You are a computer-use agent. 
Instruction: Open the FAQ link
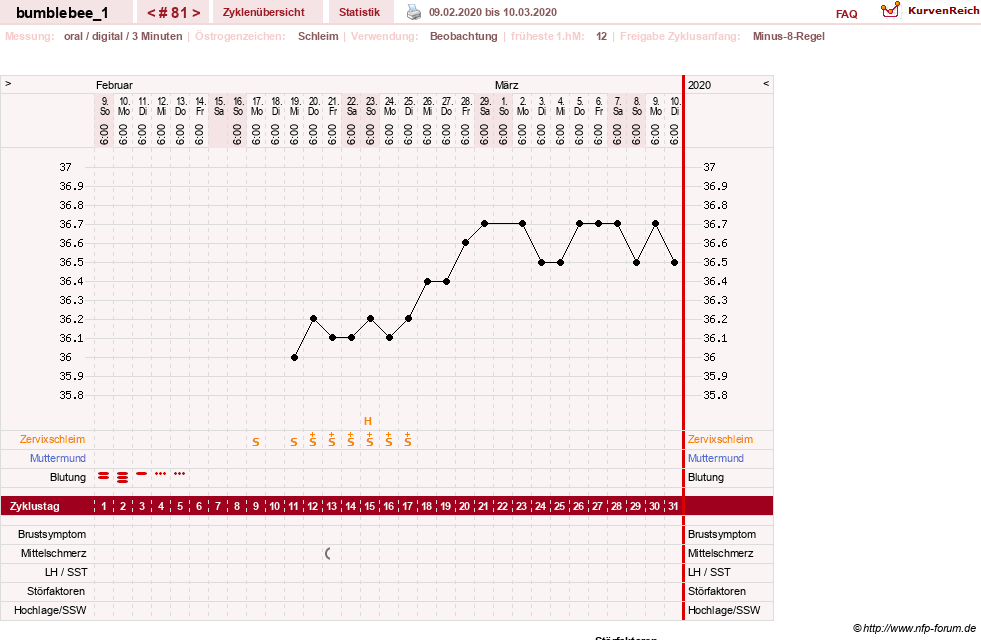pyautogui.click(x=846, y=14)
